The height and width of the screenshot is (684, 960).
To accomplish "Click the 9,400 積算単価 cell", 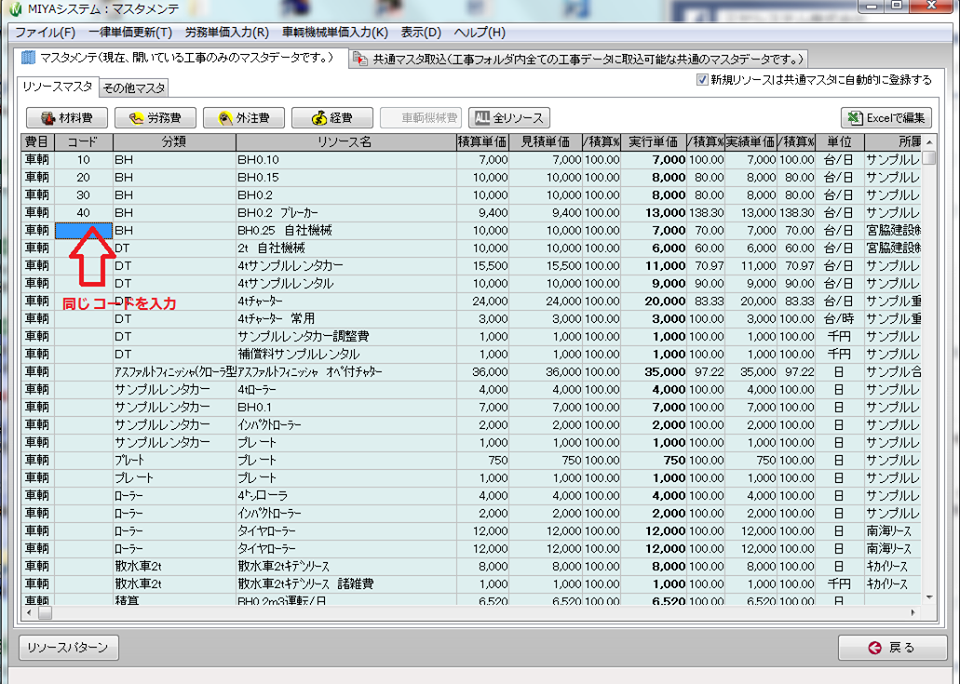I will [x=482, y=213].
